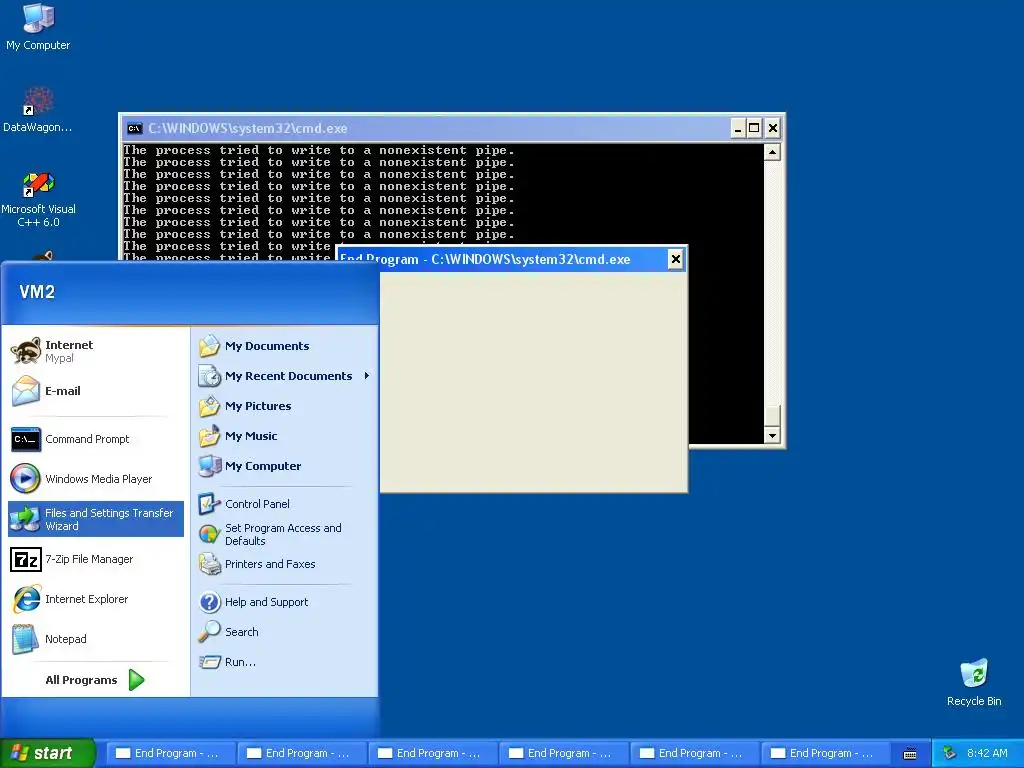Select Microsoft Visual C++ 6.0 desktop shortcut

coord(38,199)
